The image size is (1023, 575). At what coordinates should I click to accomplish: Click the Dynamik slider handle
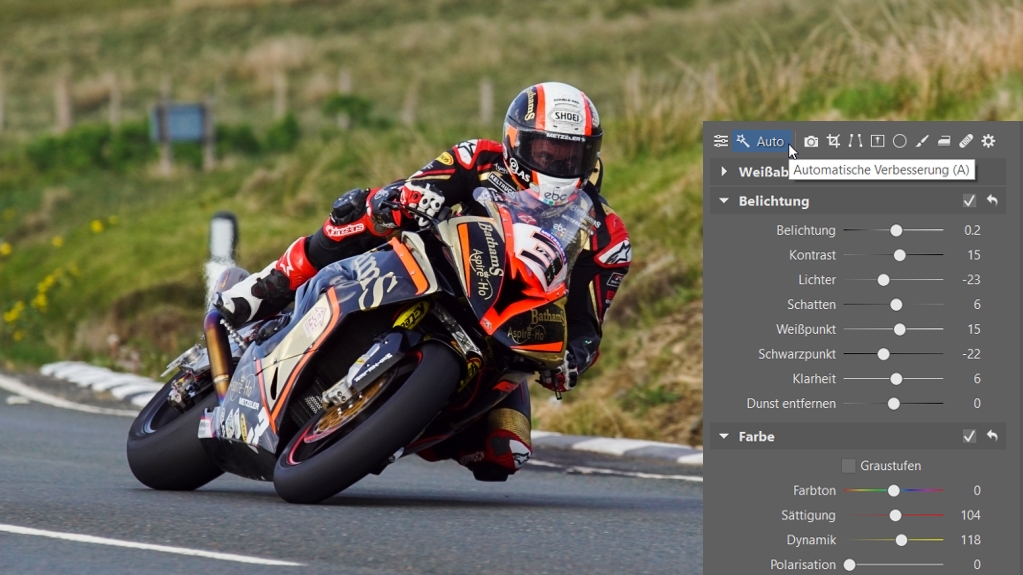point(901,540)
